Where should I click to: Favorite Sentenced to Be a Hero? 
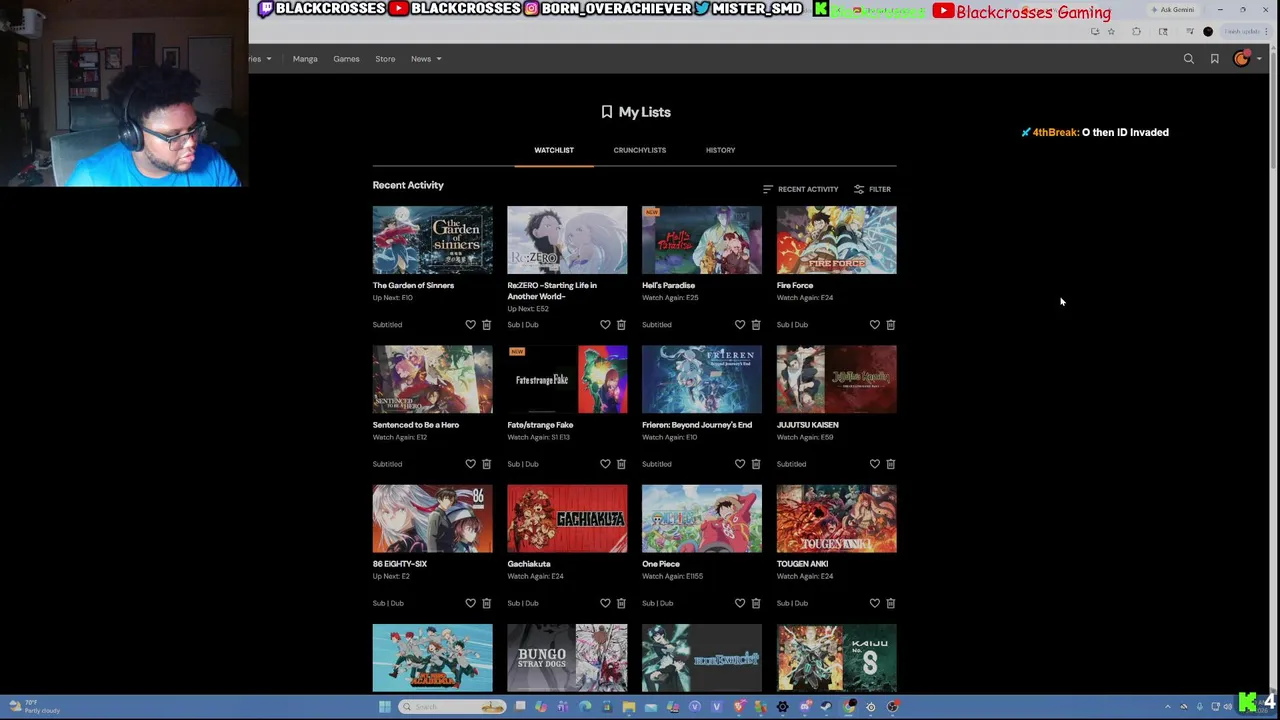pyautogui.click(x=471, y=464)
